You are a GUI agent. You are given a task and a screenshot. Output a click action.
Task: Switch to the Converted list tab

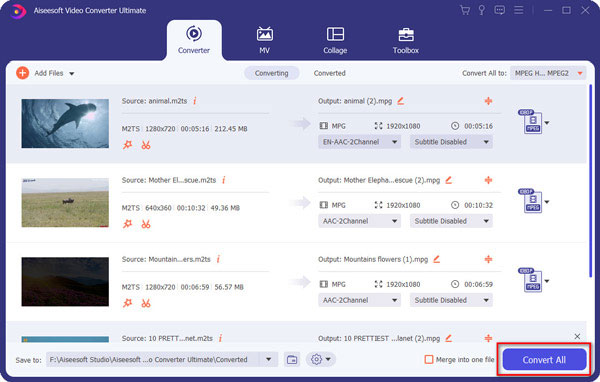pyautogui.click(x=329, y=73)
